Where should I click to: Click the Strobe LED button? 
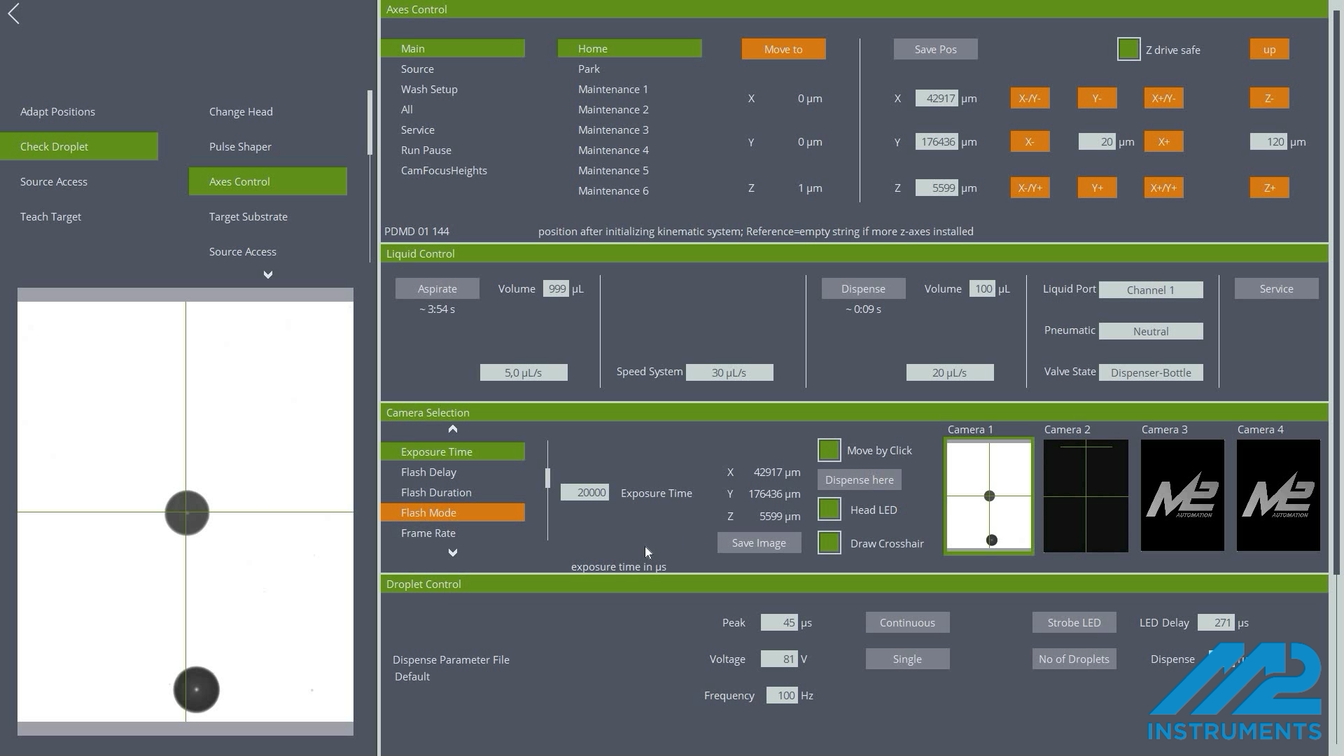pyautogui.click(x=1074, y=622)
